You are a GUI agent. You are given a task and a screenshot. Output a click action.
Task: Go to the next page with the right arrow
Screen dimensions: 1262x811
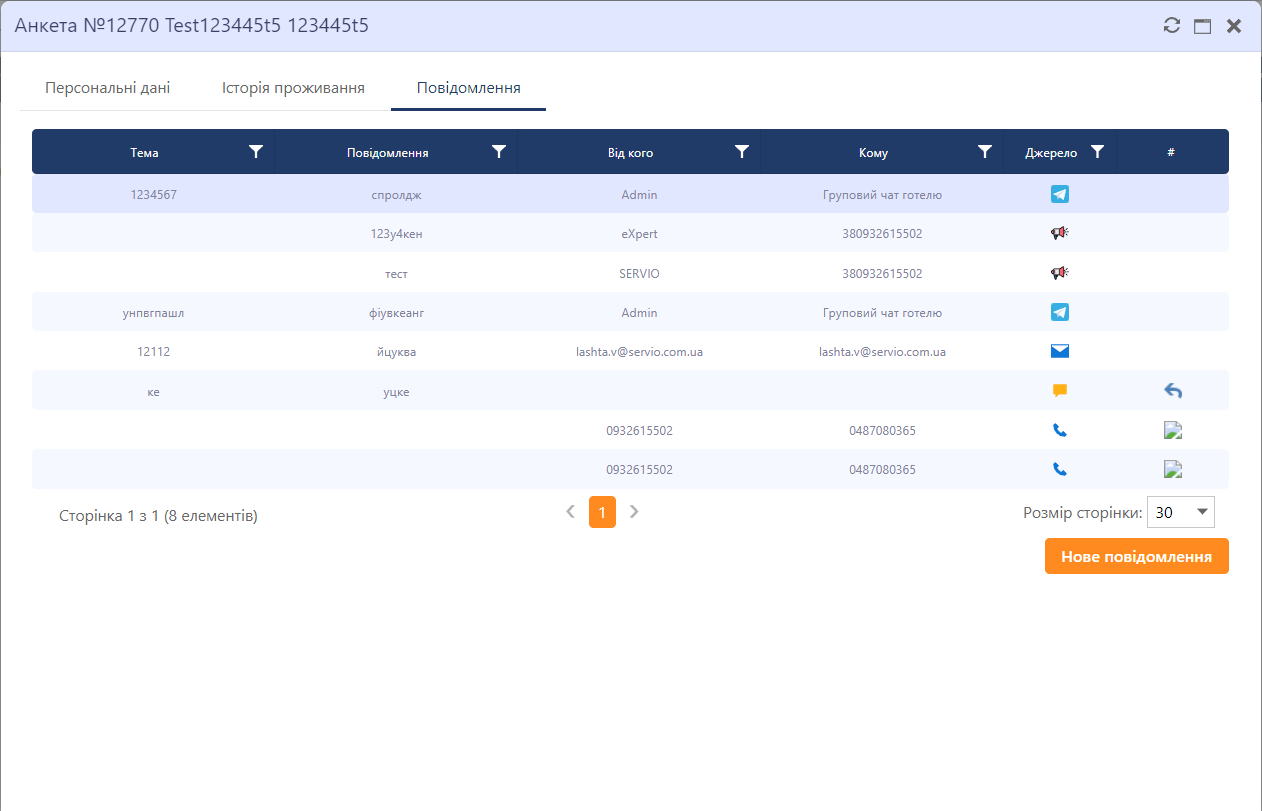[634, 512]
